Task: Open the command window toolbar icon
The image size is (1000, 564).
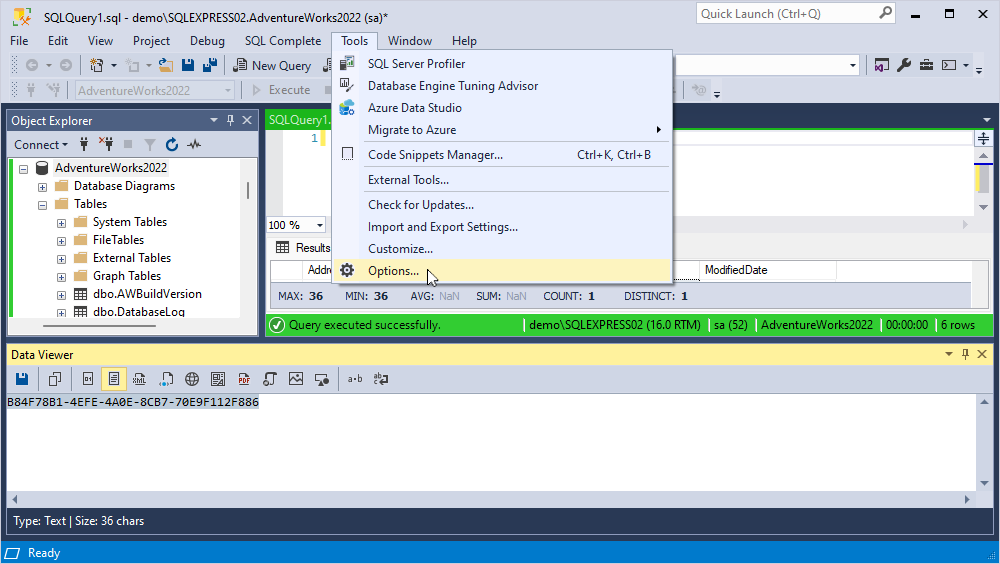Action: coord(950,65)
